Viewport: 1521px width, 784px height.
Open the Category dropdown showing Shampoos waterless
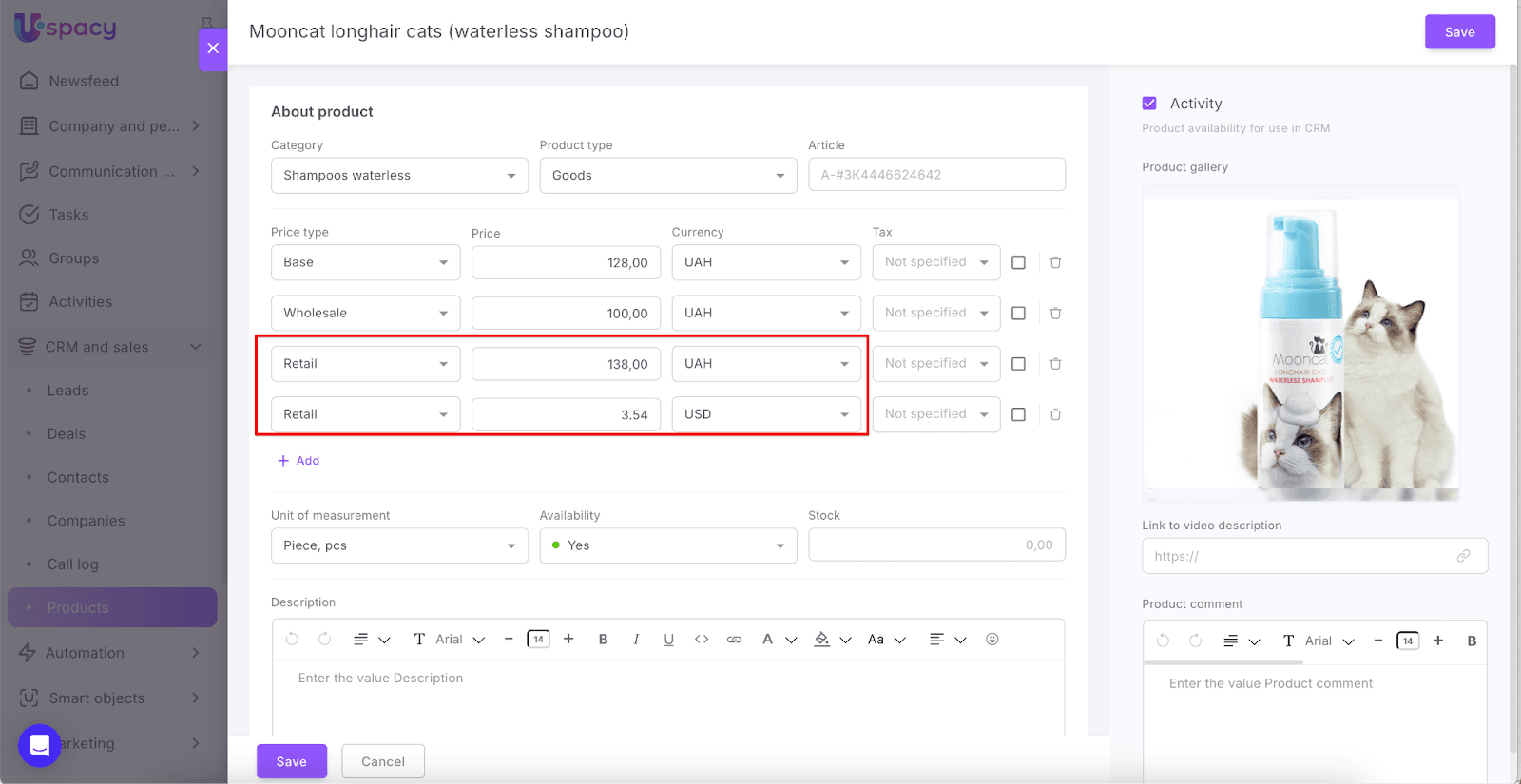click(x=399, y=176)
